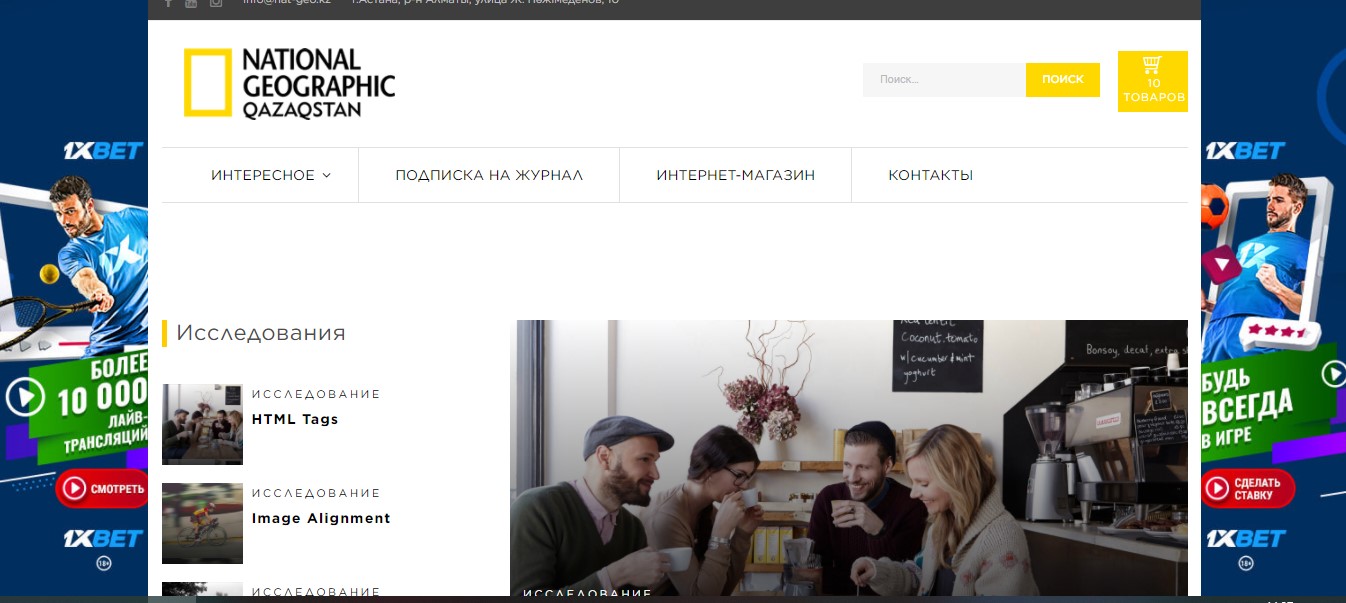1346x603 pixels.
Task: Open the shopping cart with 10 товаров
Action: (x=1153, y=81)
